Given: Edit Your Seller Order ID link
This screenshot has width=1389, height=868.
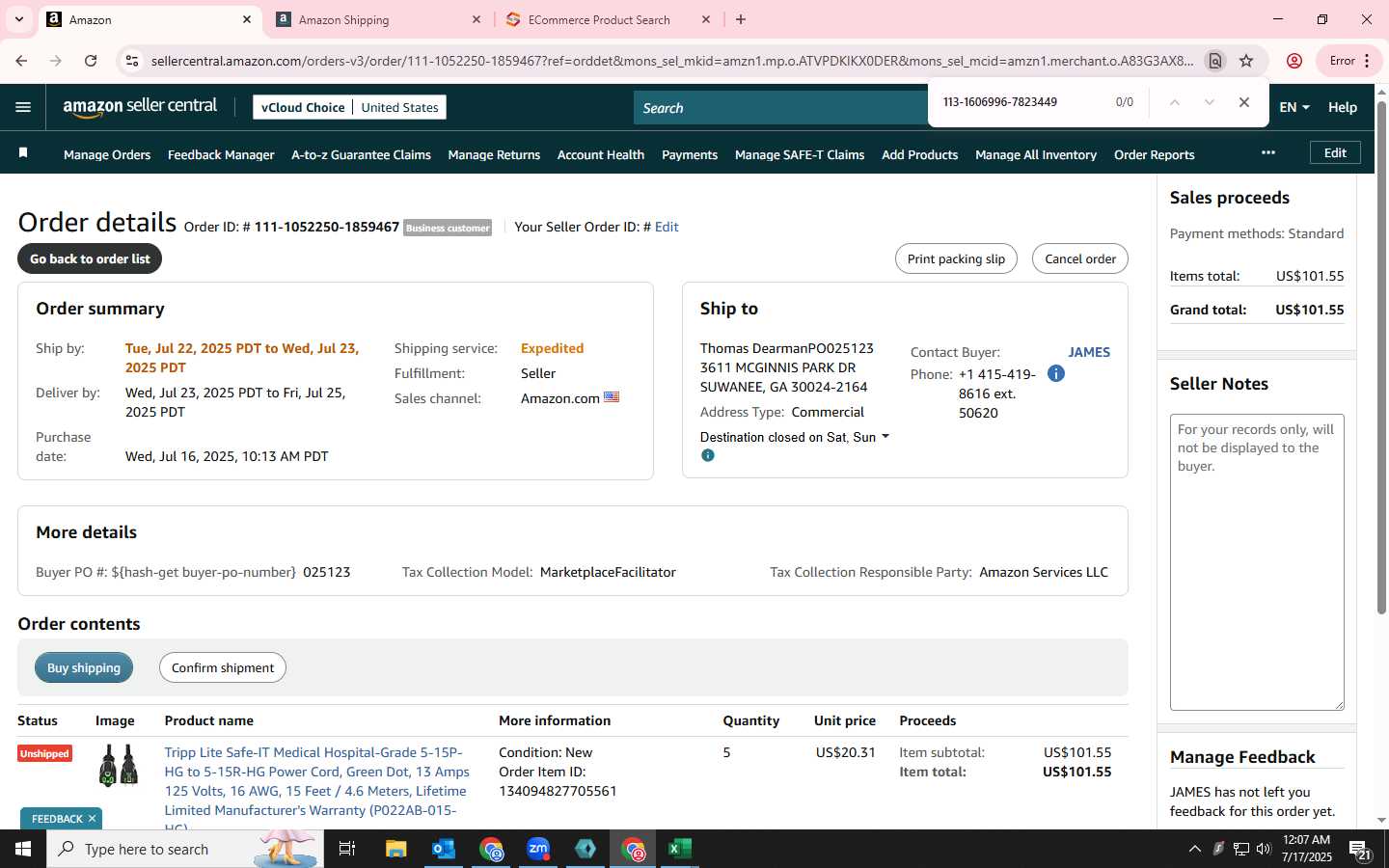Looking at the screenshot, I should (667, 227).
